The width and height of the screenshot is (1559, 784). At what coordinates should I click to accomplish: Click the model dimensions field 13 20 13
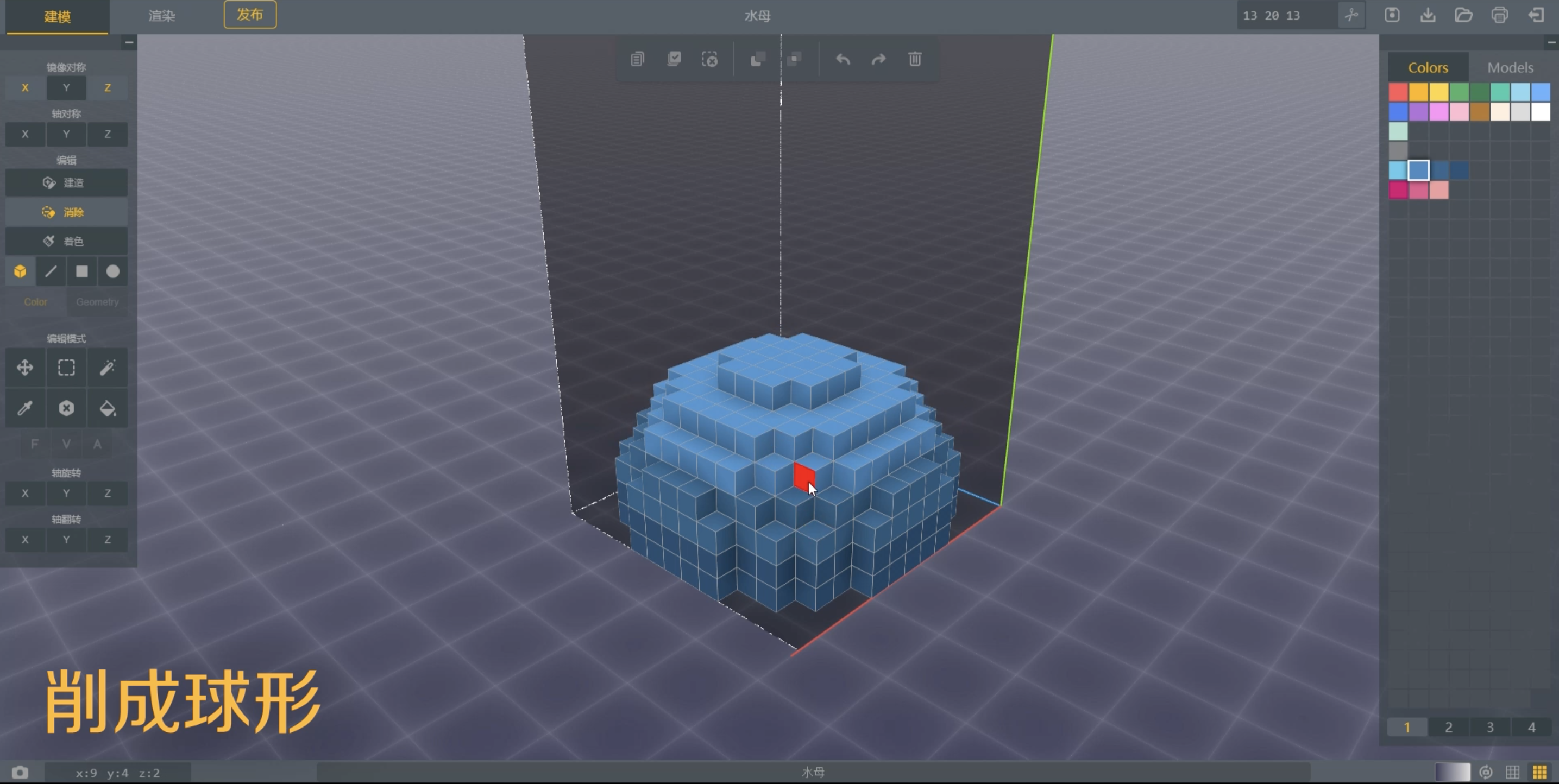click(1287, 15)
